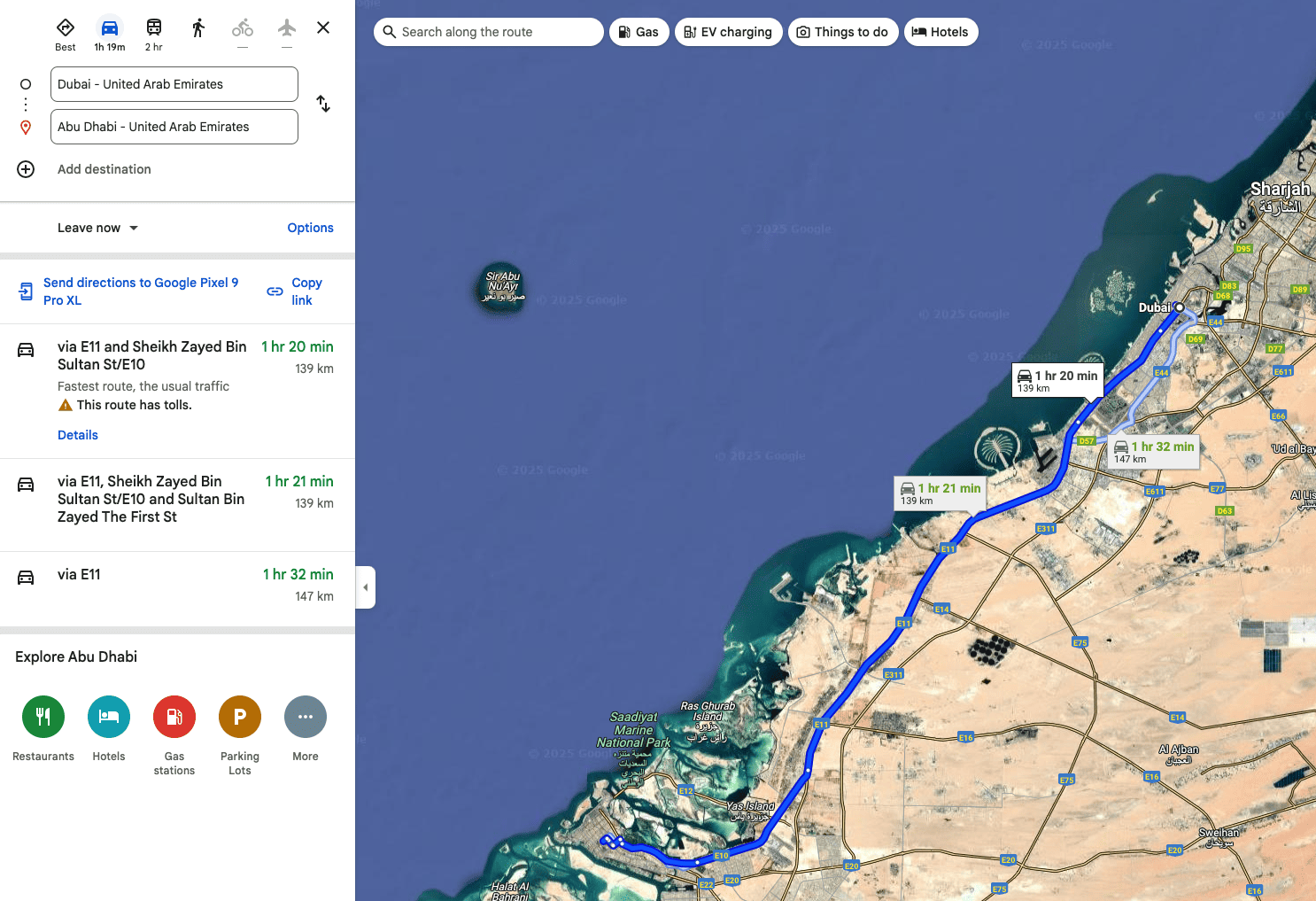
Task: Edit the Abu Dhabi destination field
Action: (174, 127)
